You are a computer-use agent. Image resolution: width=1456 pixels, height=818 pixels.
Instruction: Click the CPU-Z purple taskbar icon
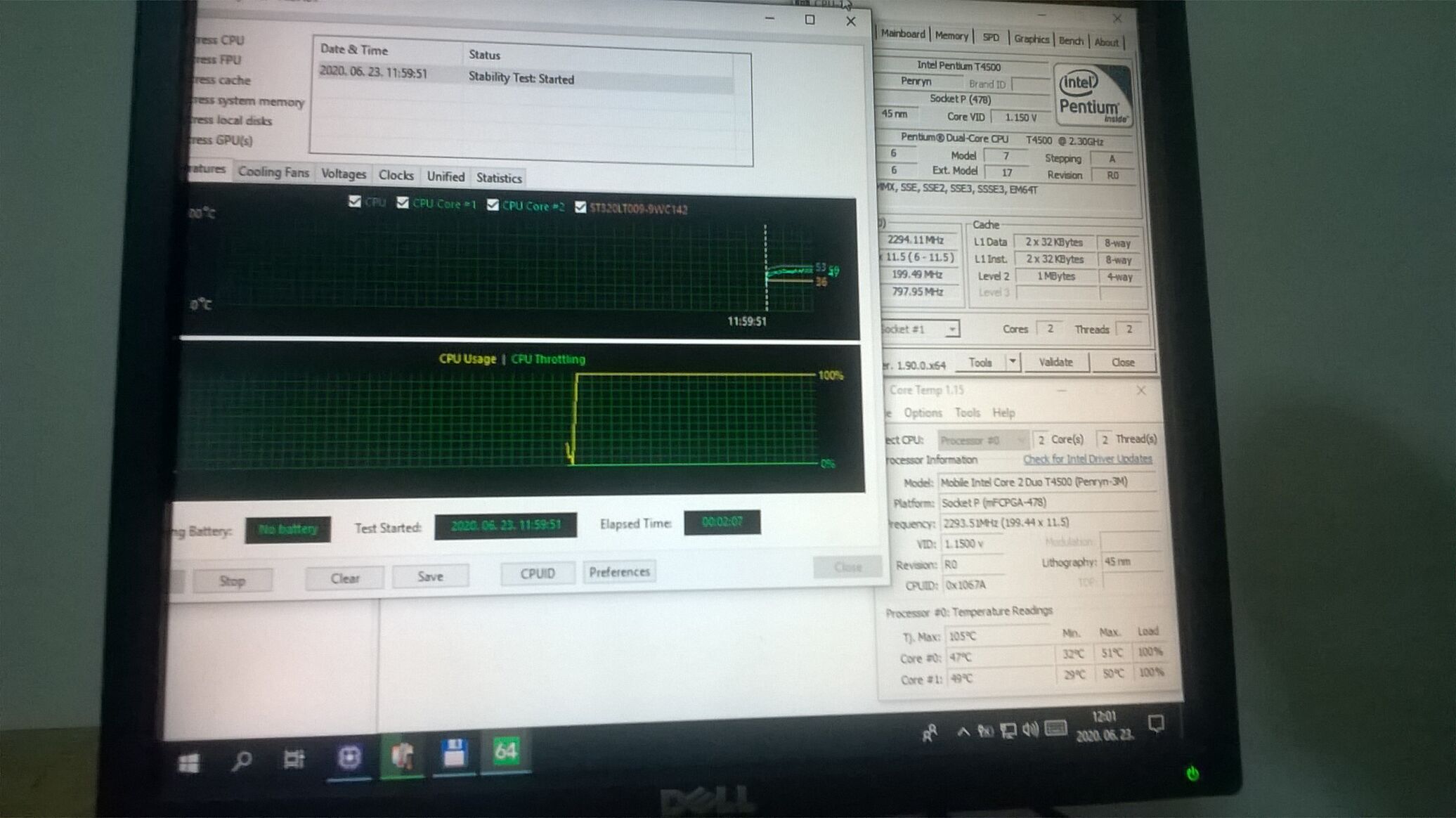(x=349, y=757)
